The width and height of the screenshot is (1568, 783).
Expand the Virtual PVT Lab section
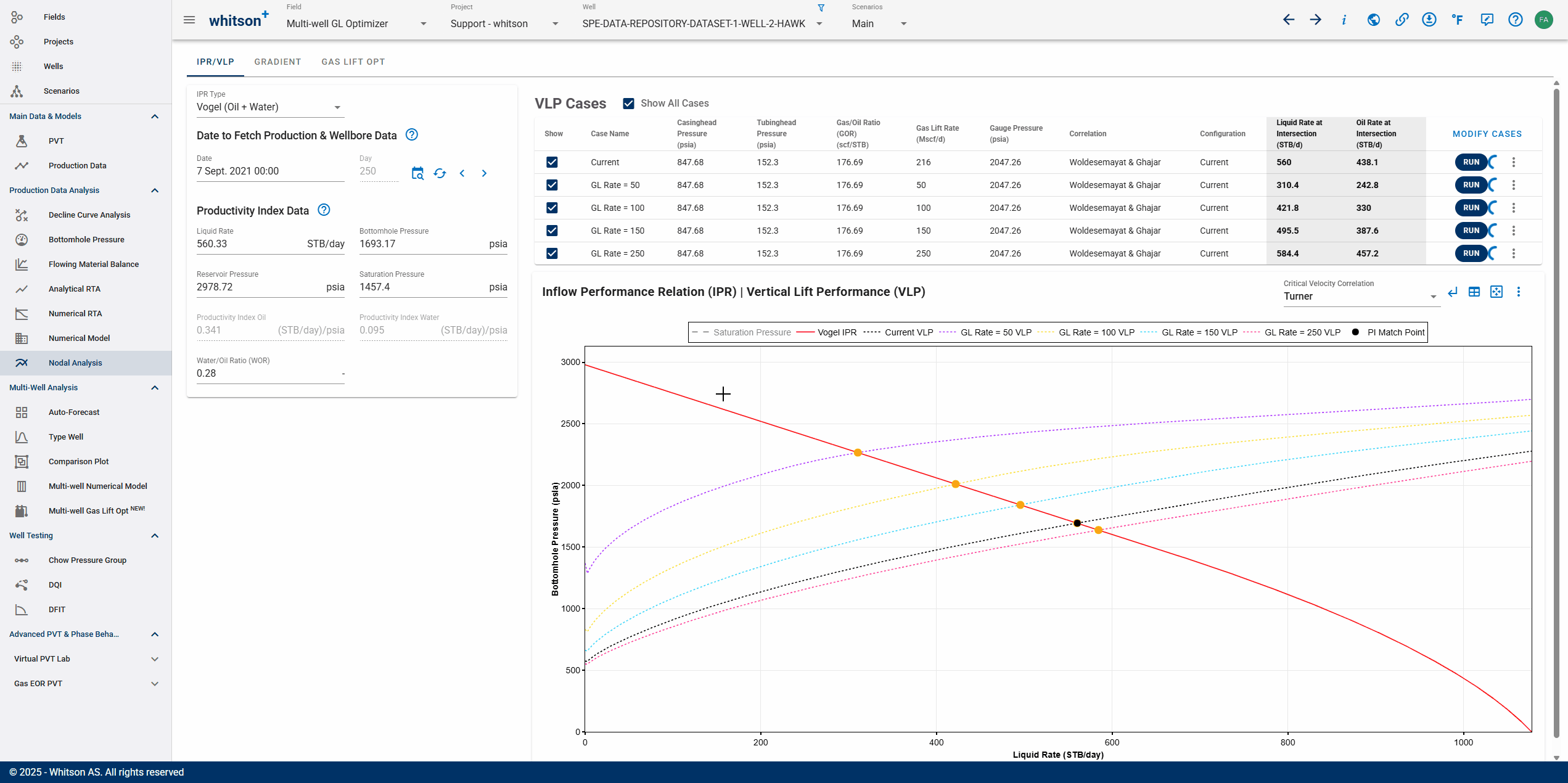click(85, 659)
